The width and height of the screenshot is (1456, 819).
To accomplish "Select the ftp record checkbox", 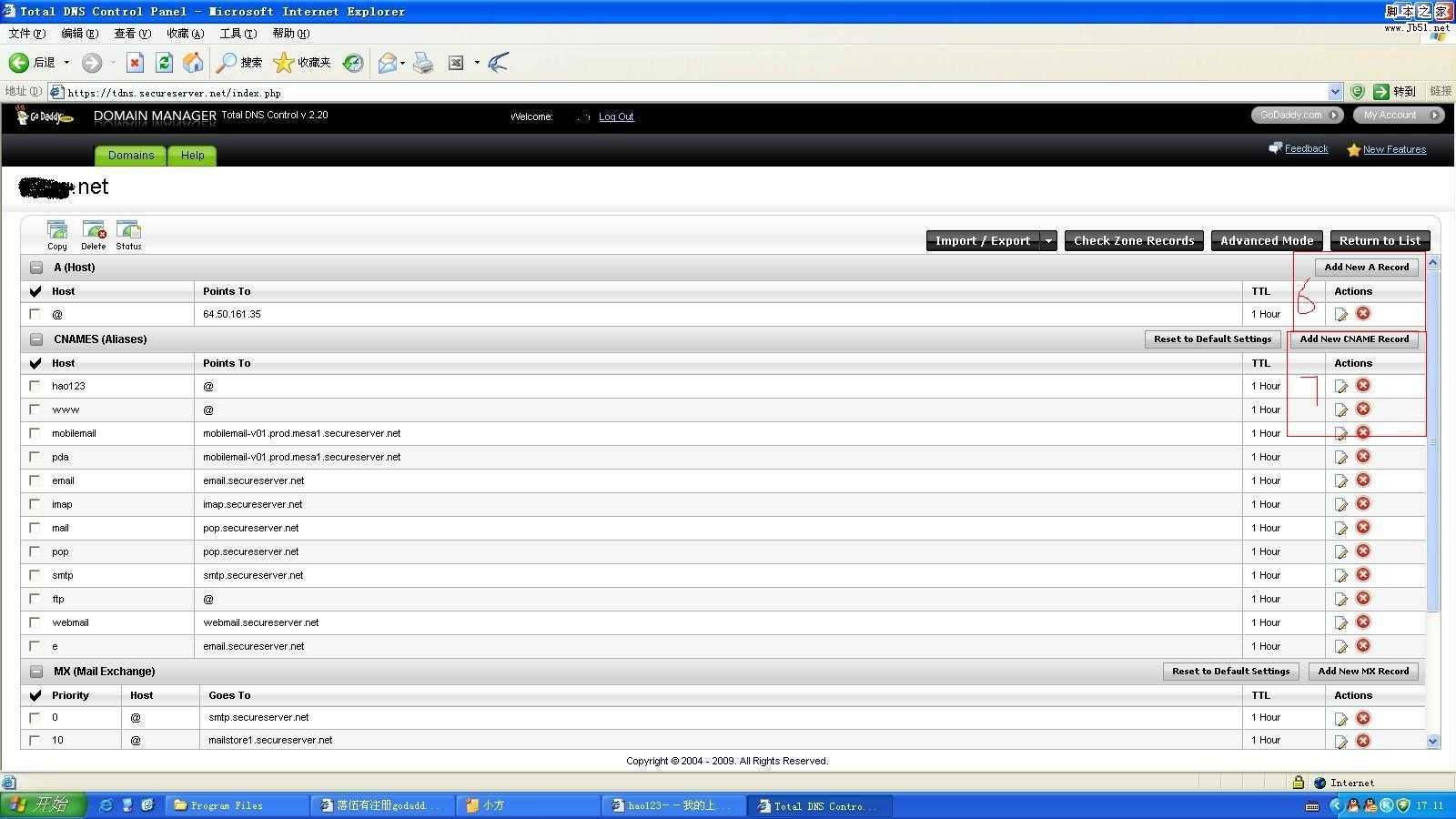I will [35, 599].
